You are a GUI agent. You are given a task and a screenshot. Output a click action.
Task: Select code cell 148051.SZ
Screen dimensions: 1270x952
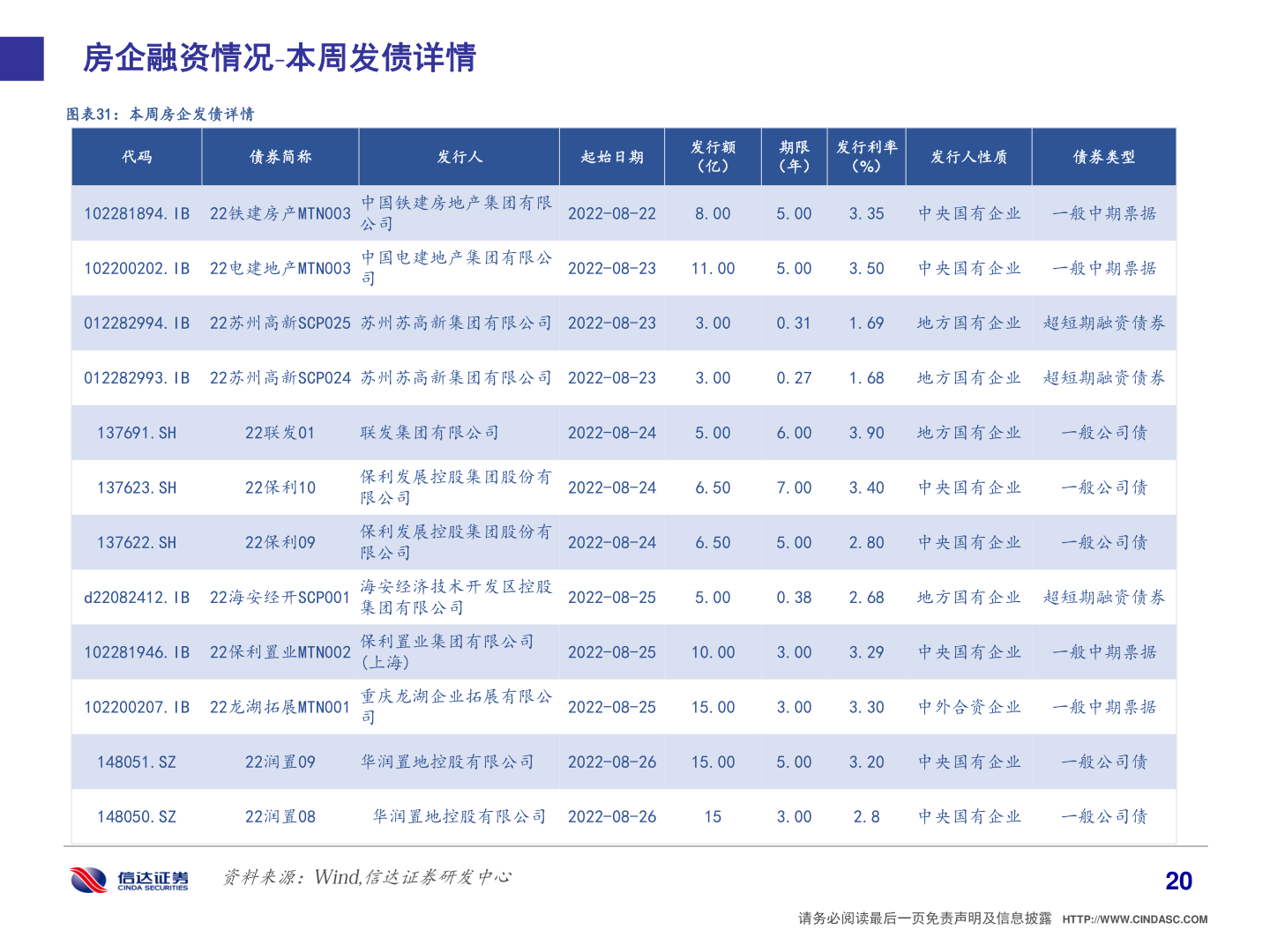(x=137, y=762)
